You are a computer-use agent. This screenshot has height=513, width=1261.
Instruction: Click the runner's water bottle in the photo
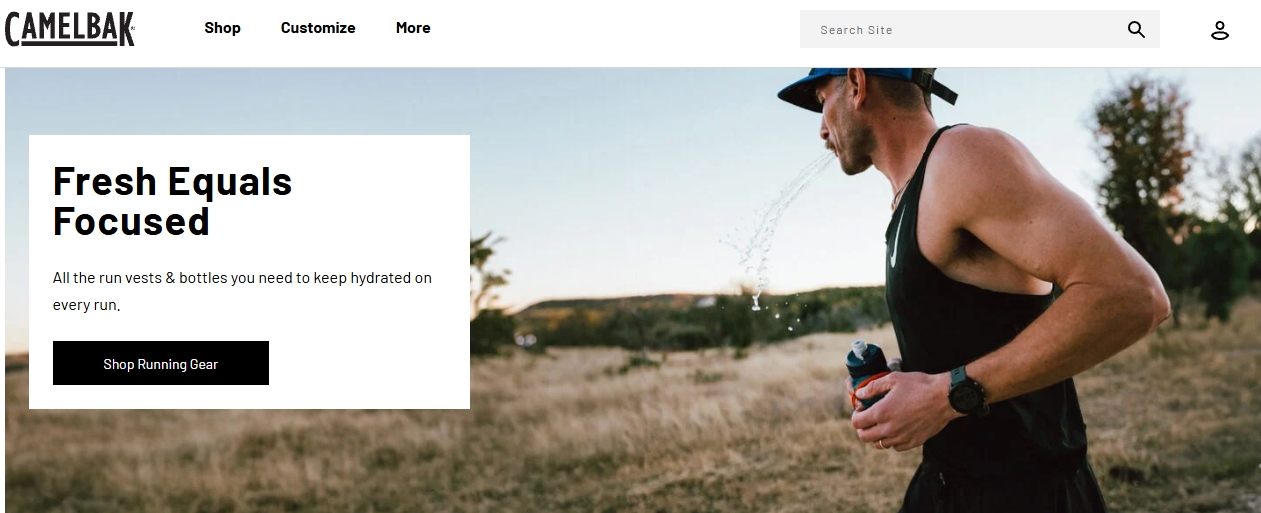pos(866,376)
